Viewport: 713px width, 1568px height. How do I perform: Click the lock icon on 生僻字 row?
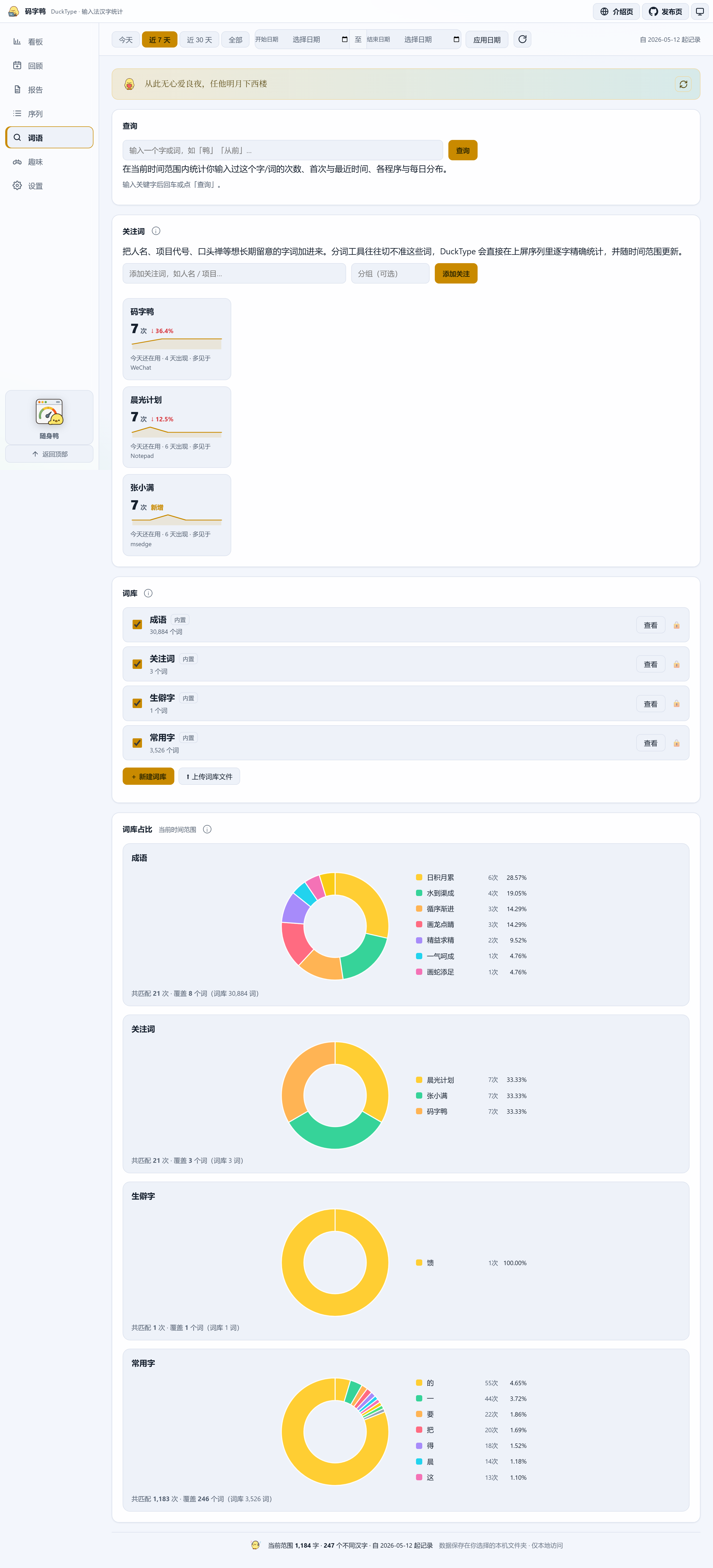(676, 704)
